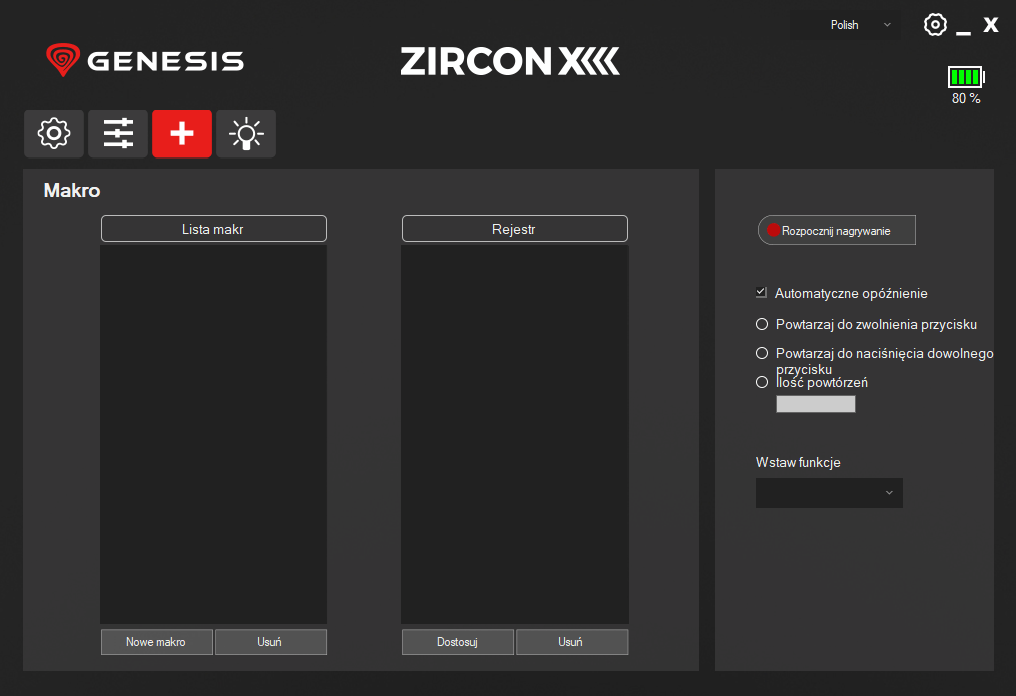Select the red macro plus icon
This screenshot has height=696, width=1016.
181,133
